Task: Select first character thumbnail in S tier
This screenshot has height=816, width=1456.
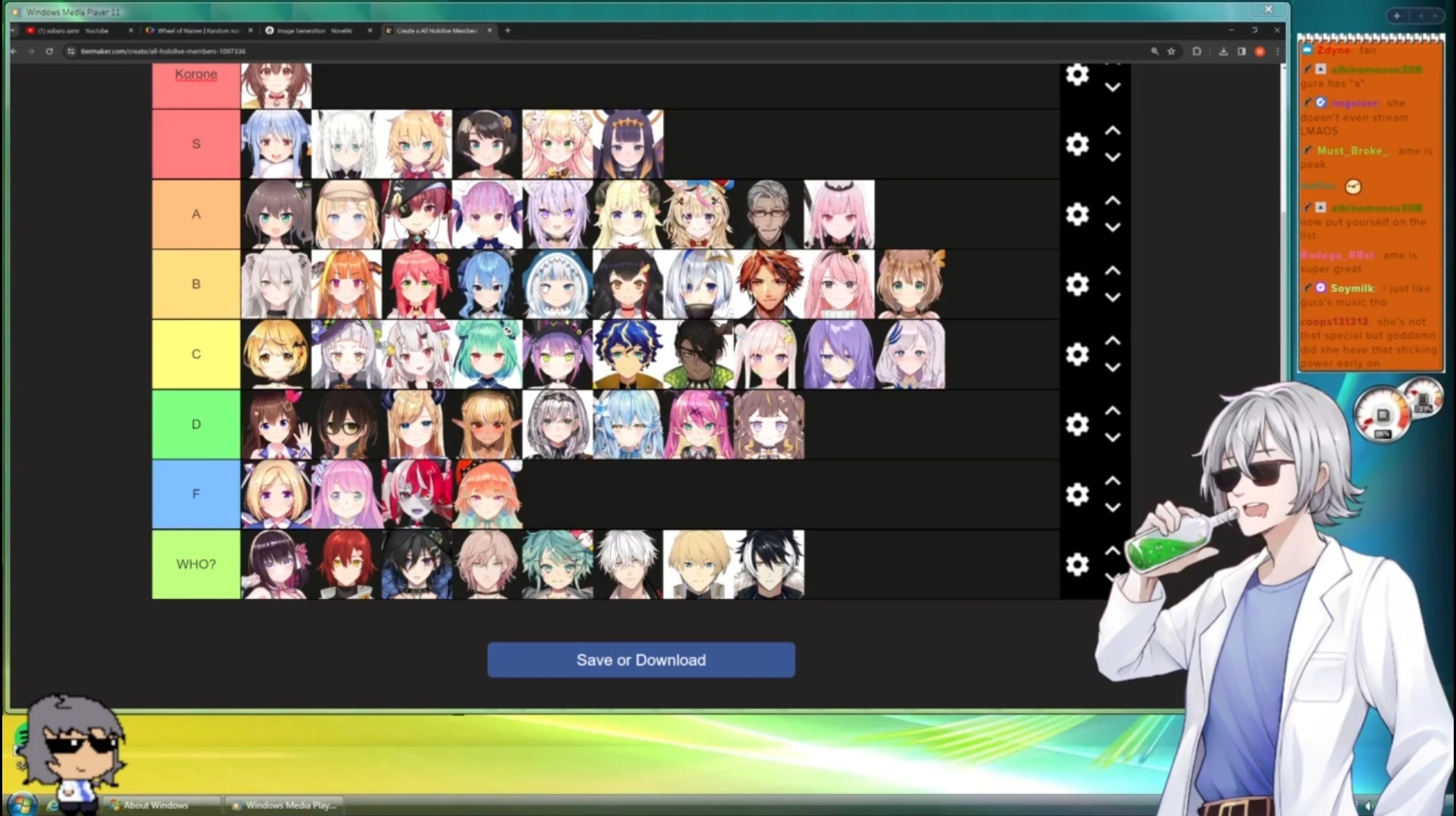Action: tap(276, 144)
